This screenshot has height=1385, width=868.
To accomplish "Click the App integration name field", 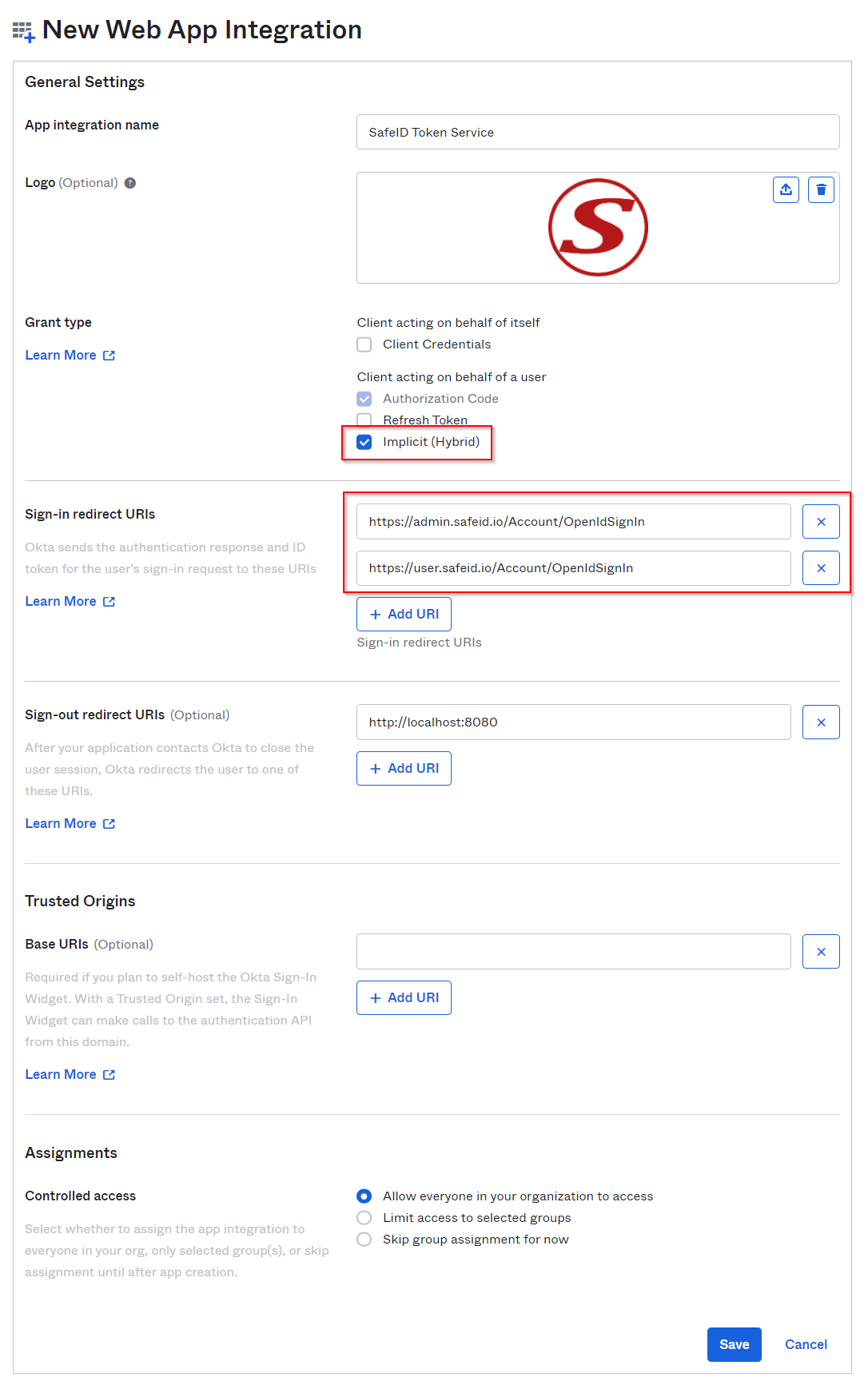I will 598,133.
